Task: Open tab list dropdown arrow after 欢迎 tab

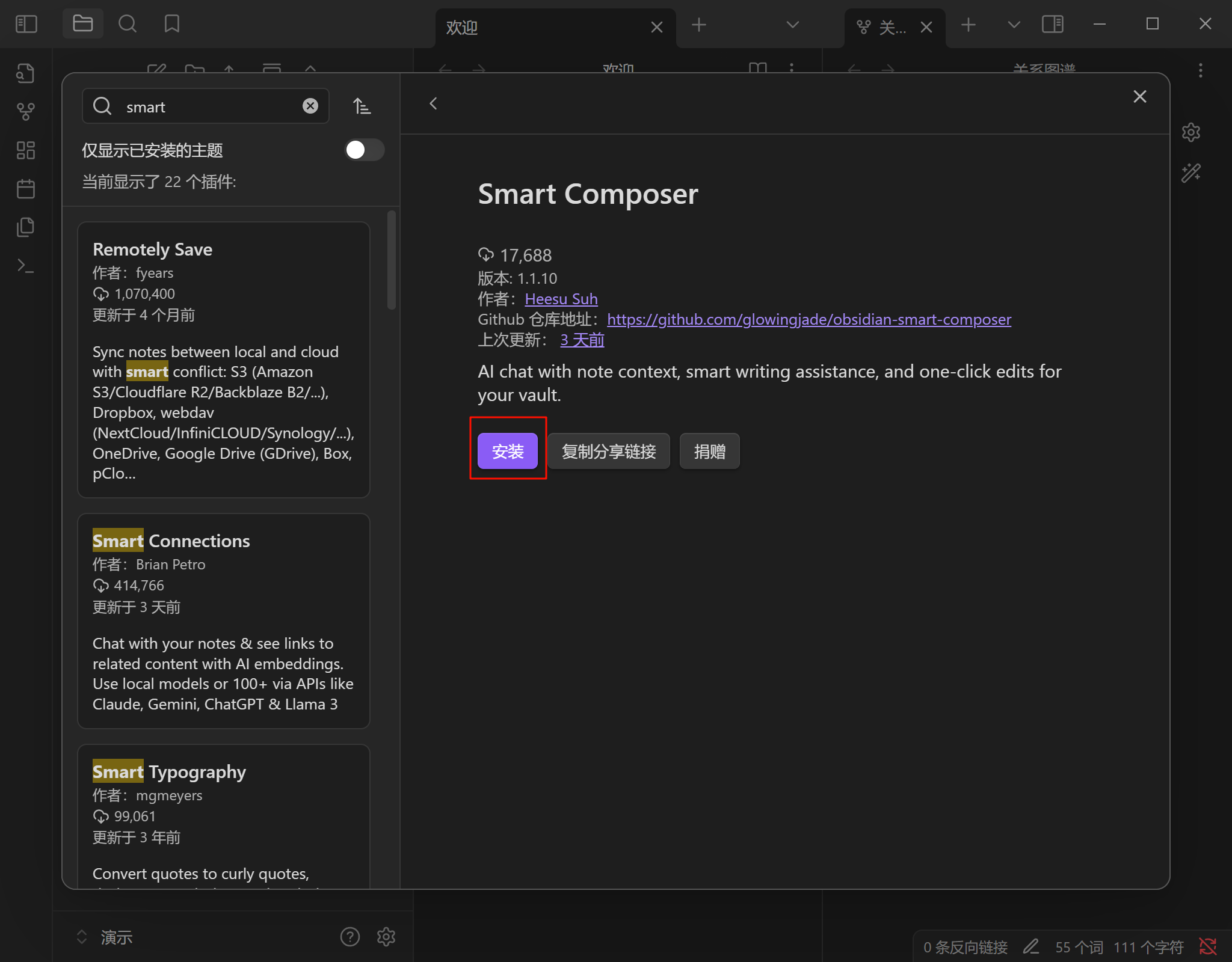Action: click(792, 25)
